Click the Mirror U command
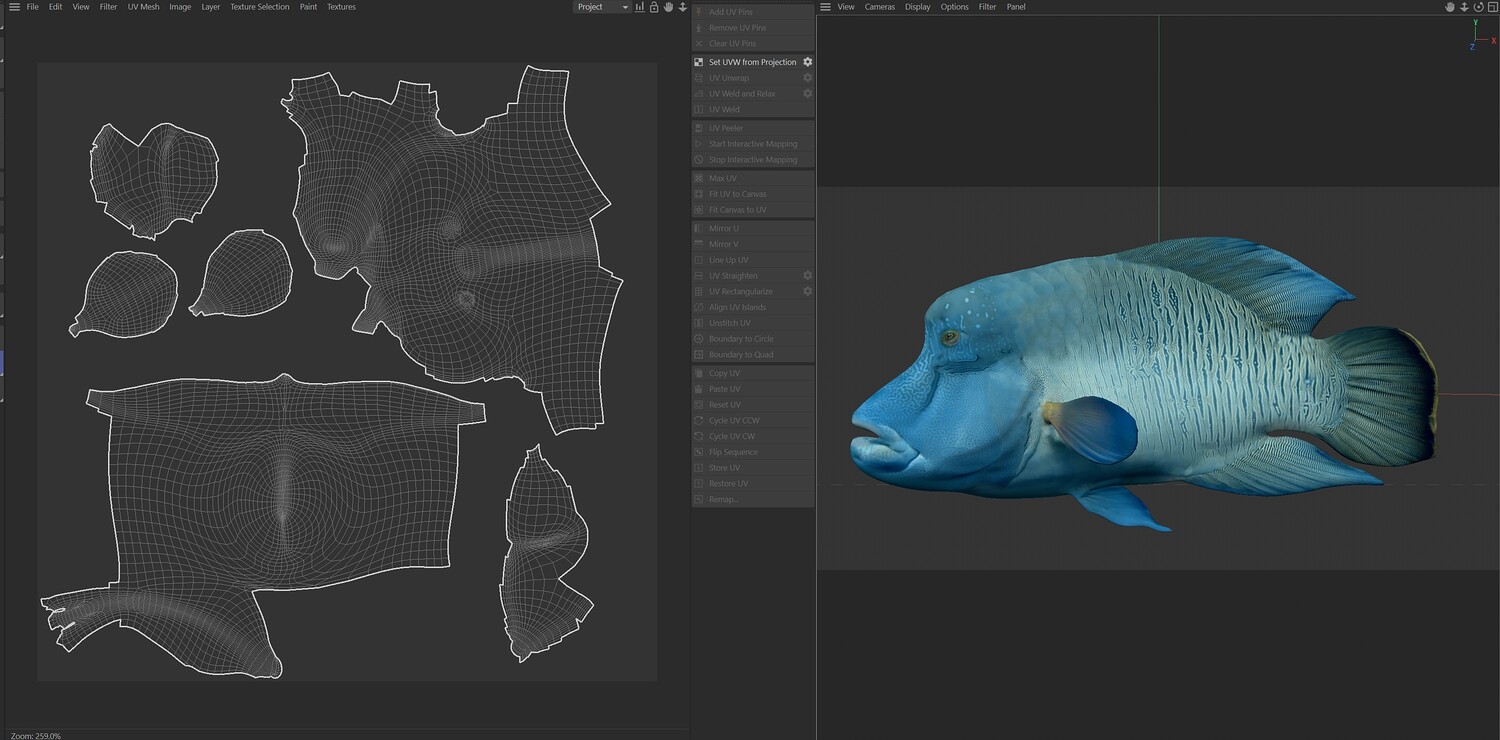The image size is (1500, 740). coord(753,228)
